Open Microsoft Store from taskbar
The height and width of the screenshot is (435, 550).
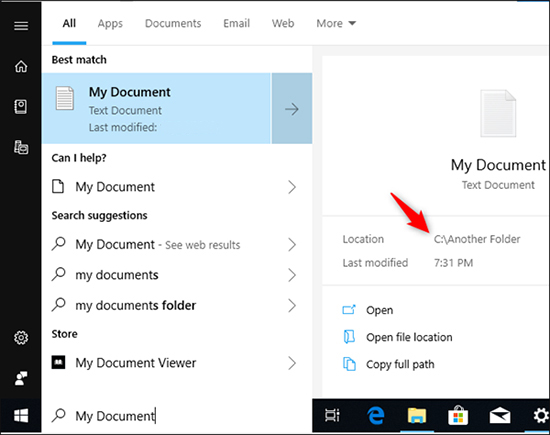pyautogui.click(x=458, y=416)
